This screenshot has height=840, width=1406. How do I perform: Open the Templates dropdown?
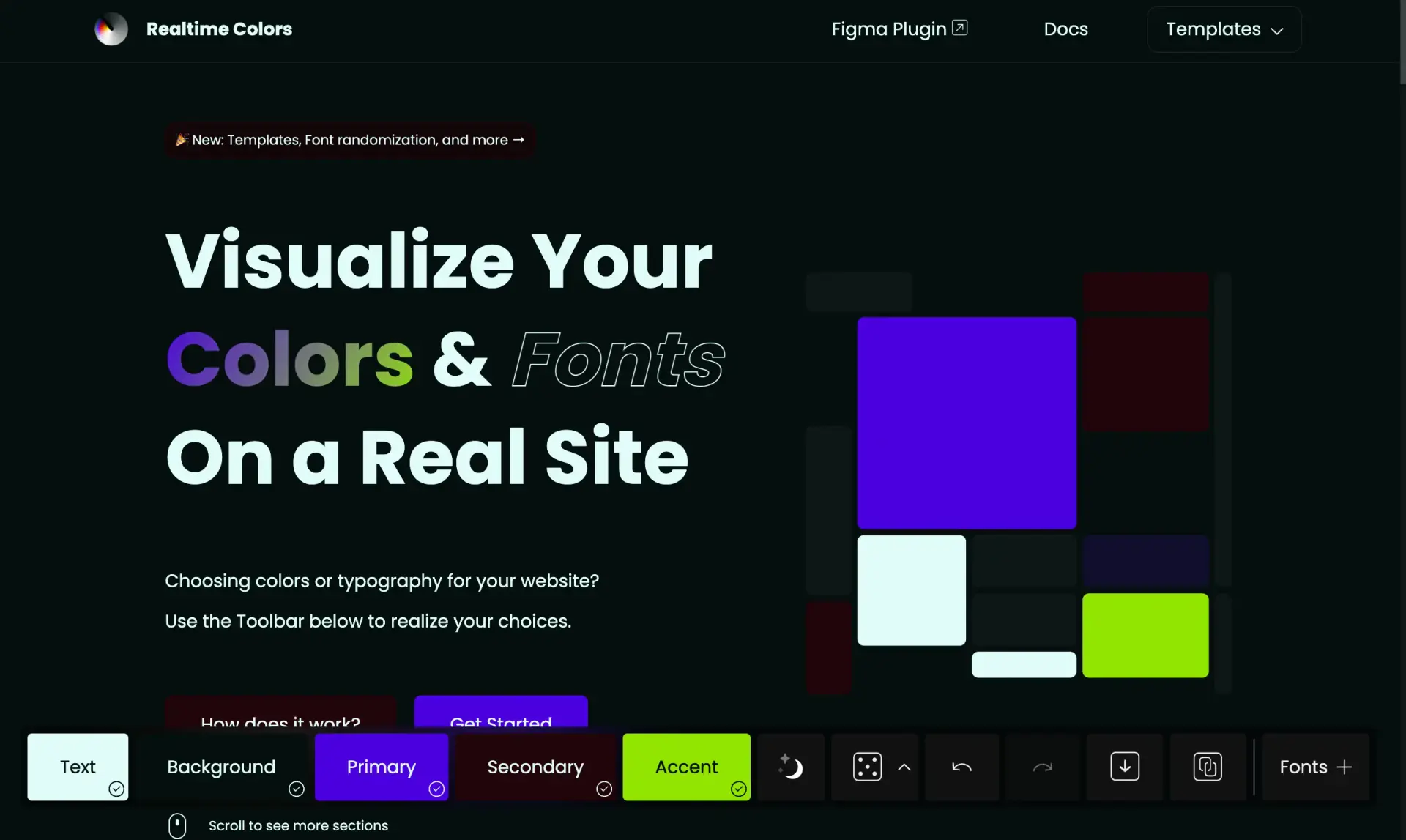pyautogui.click(x=1223, y=29)
